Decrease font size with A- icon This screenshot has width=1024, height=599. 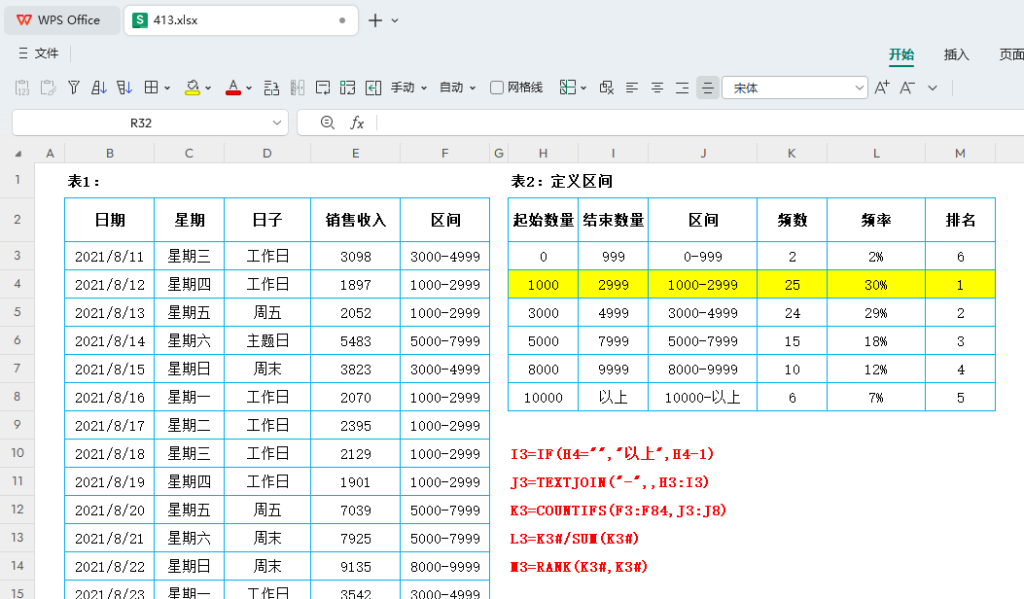[907, 88]
